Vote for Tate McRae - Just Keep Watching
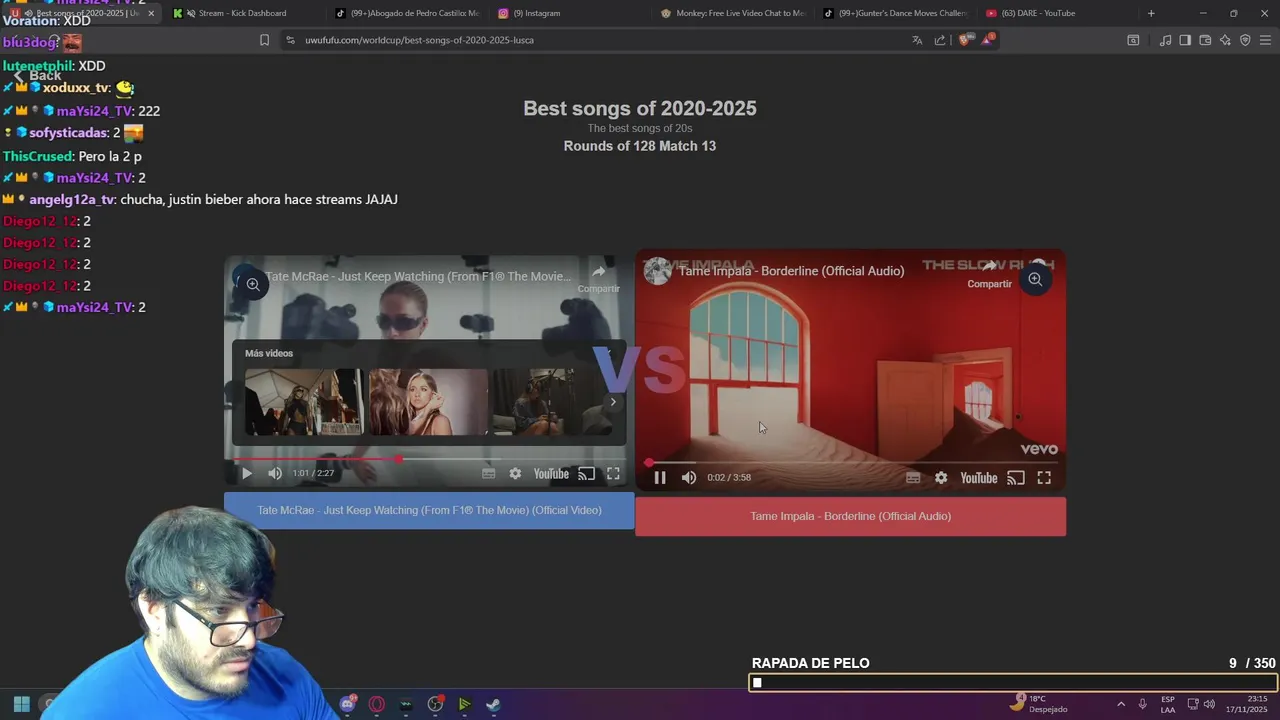The height and width of the screenshot is (720, 1280). [x=429, y=510]
